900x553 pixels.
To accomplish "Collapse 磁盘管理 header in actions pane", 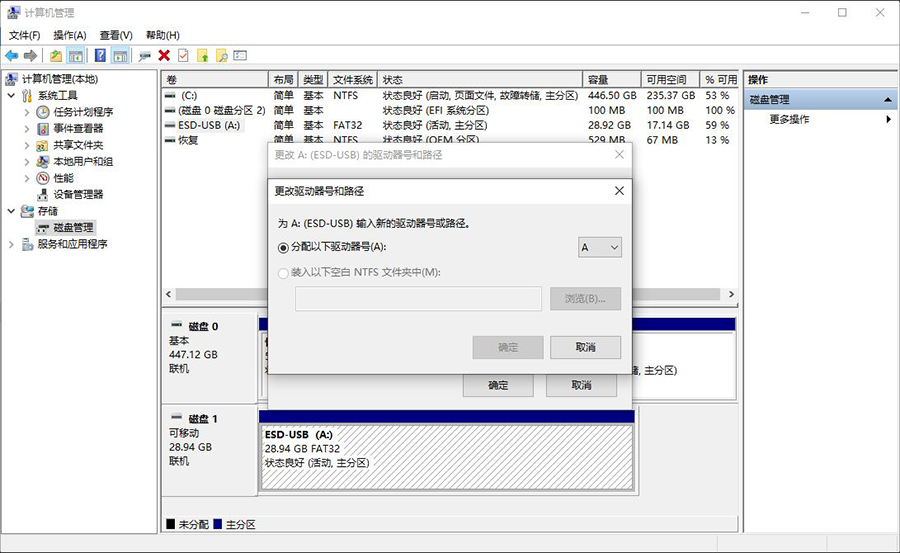I will pyautogui.click(x=888, y=100).
